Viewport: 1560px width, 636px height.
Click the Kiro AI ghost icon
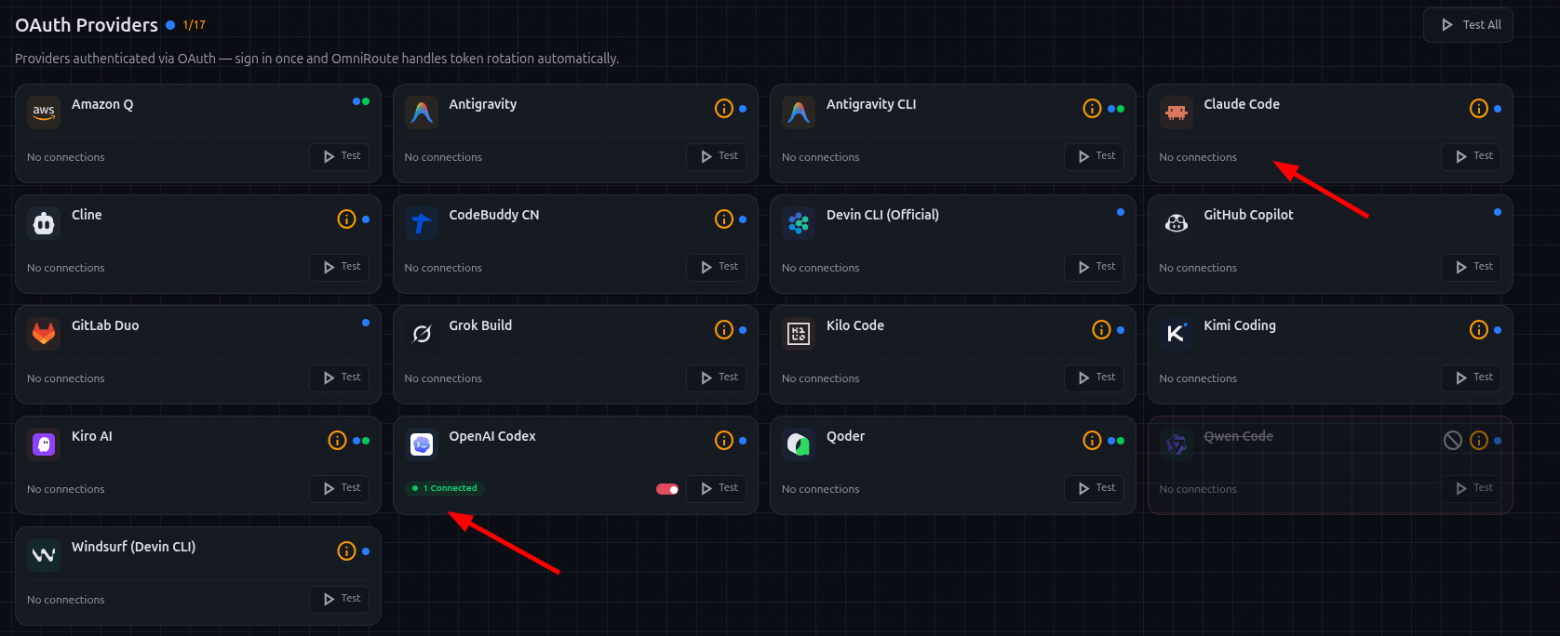click(44, 445)
